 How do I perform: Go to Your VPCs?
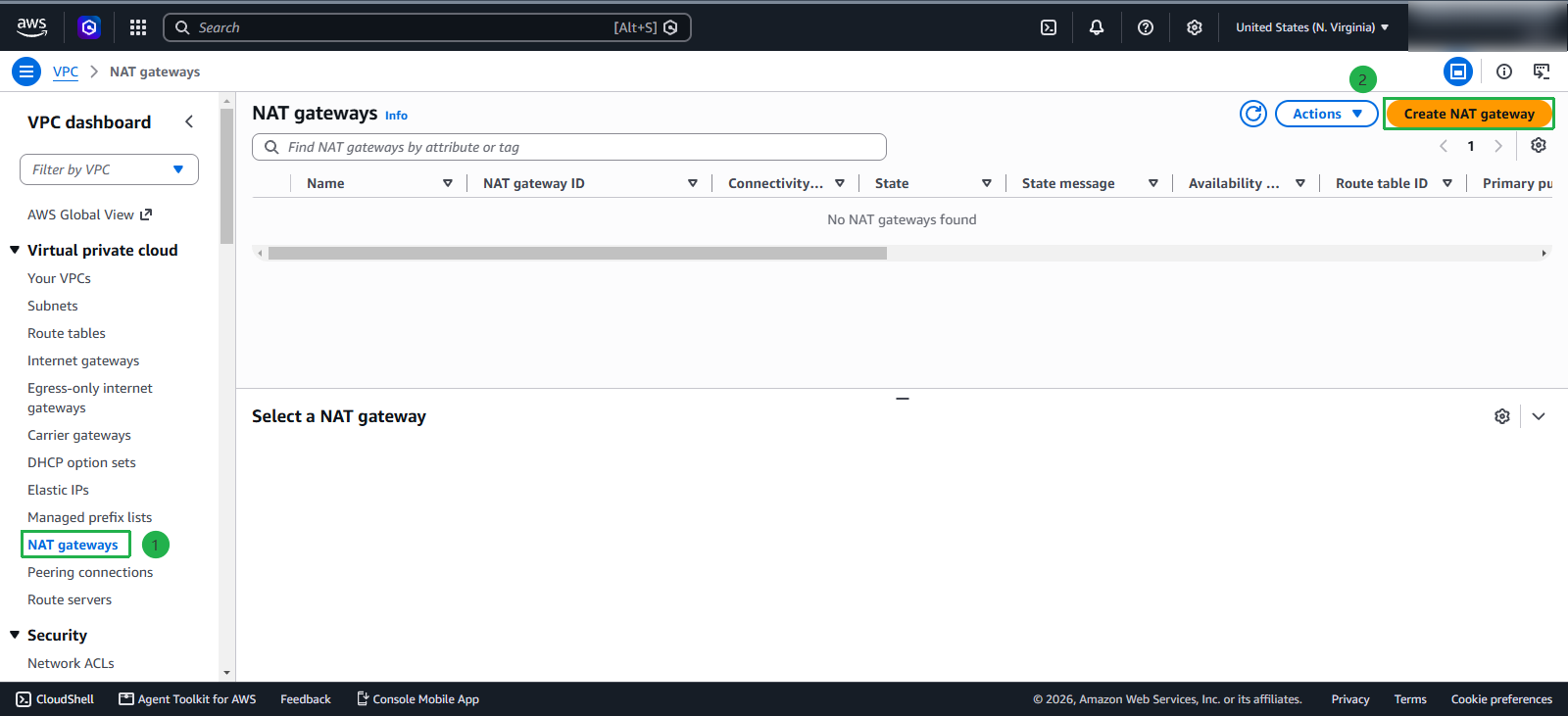click(59, 278)
